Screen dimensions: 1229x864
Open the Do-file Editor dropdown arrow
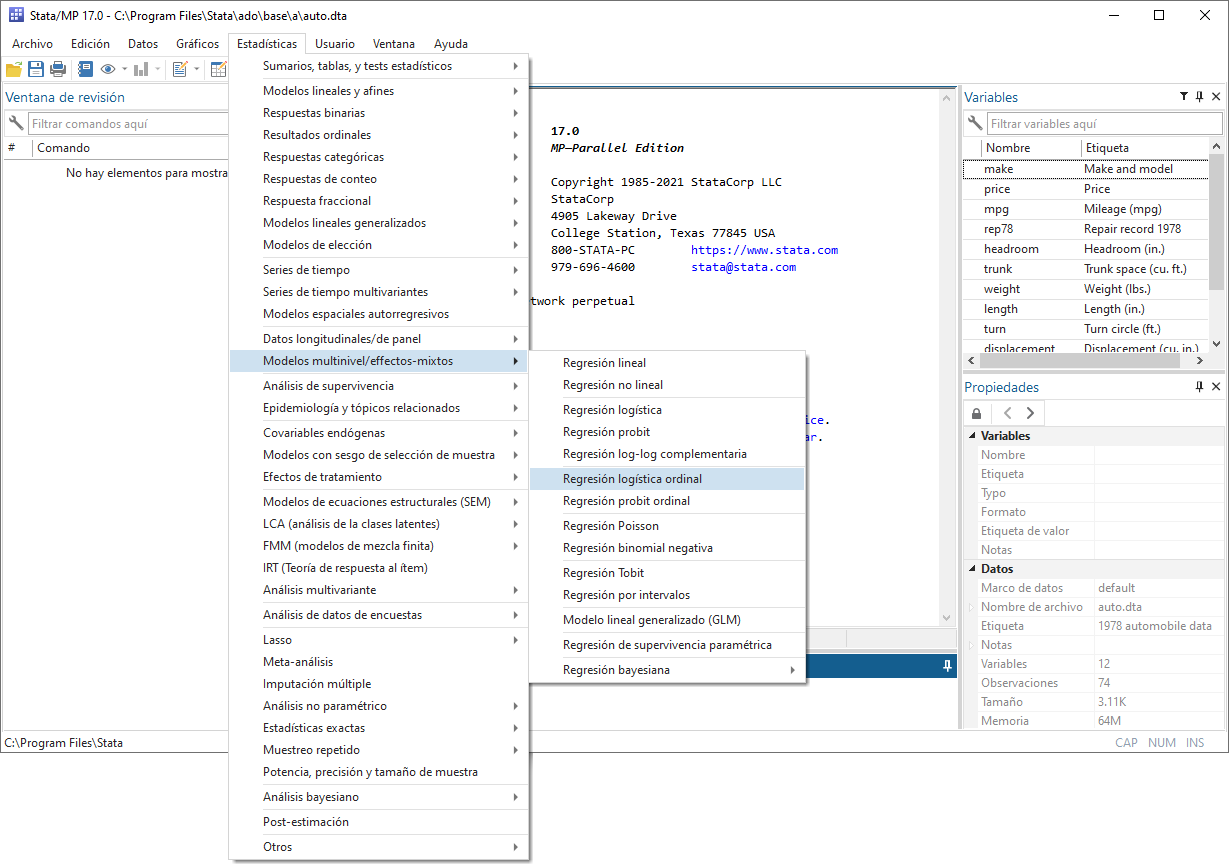196,69
